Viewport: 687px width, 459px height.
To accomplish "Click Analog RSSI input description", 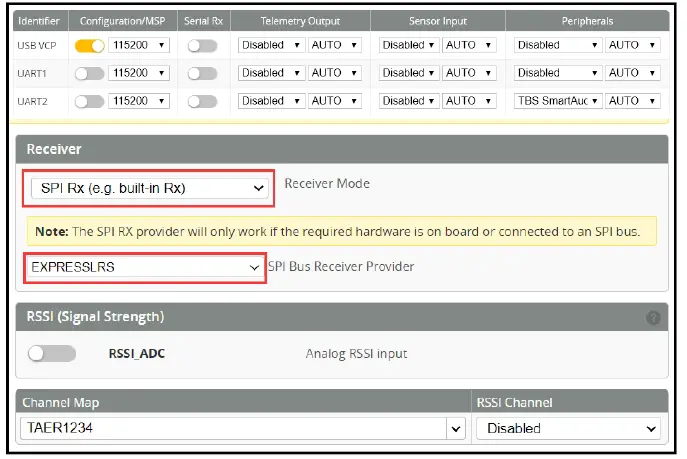I will pyautogui.click(x=356, y=353).
